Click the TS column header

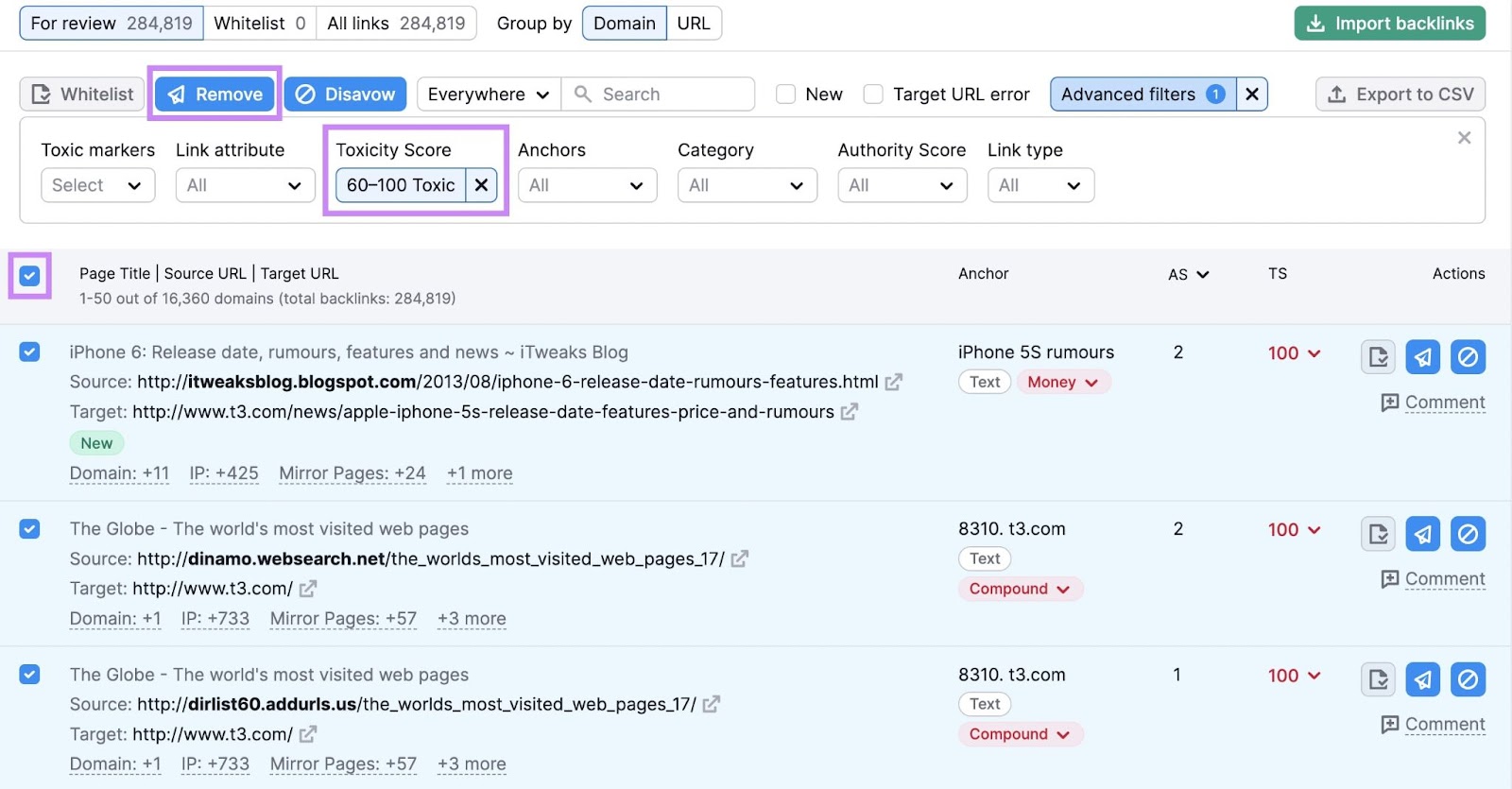coord(1278,274)
